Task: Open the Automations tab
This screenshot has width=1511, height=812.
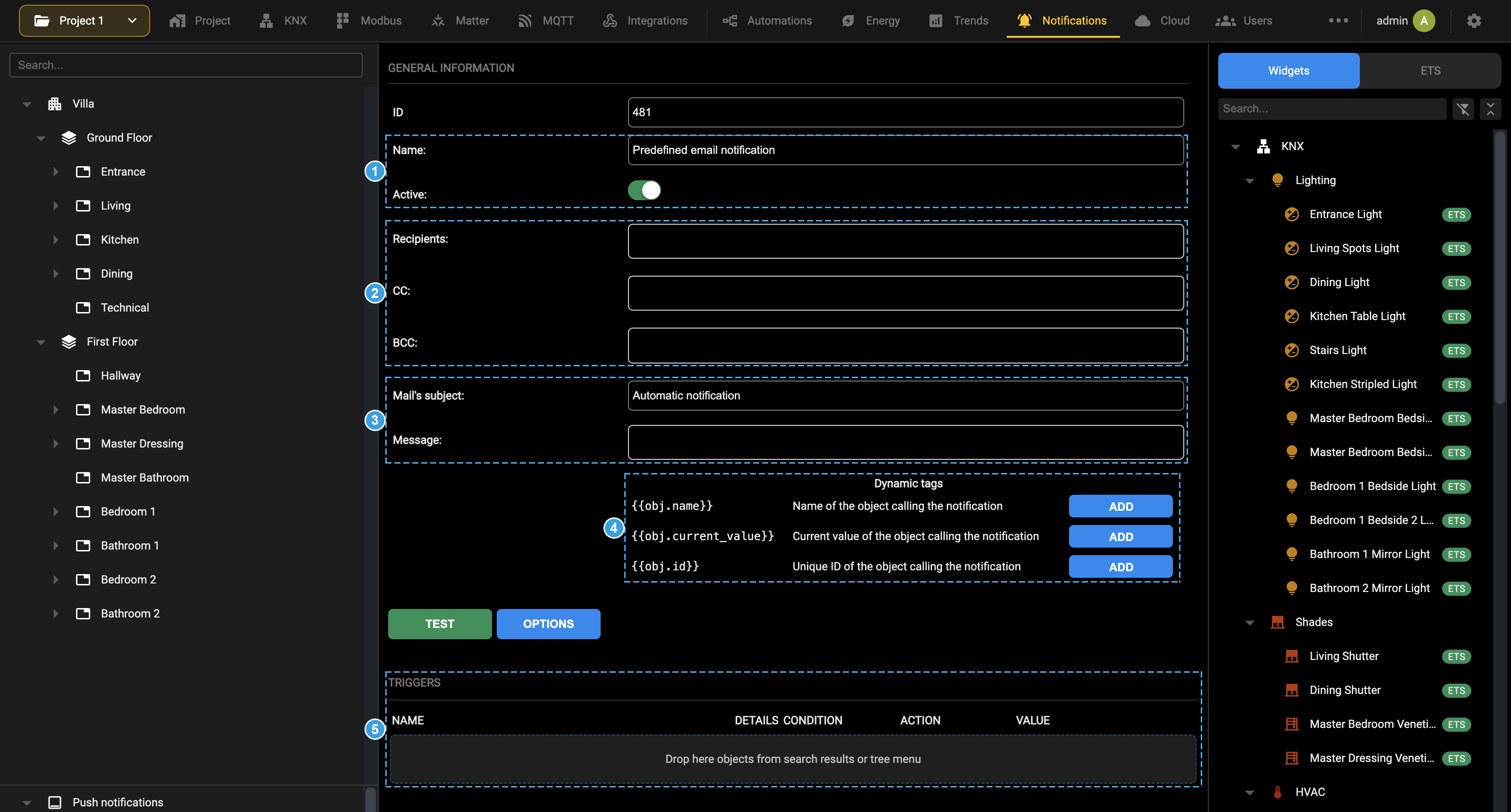Action: tap(767, 20)
